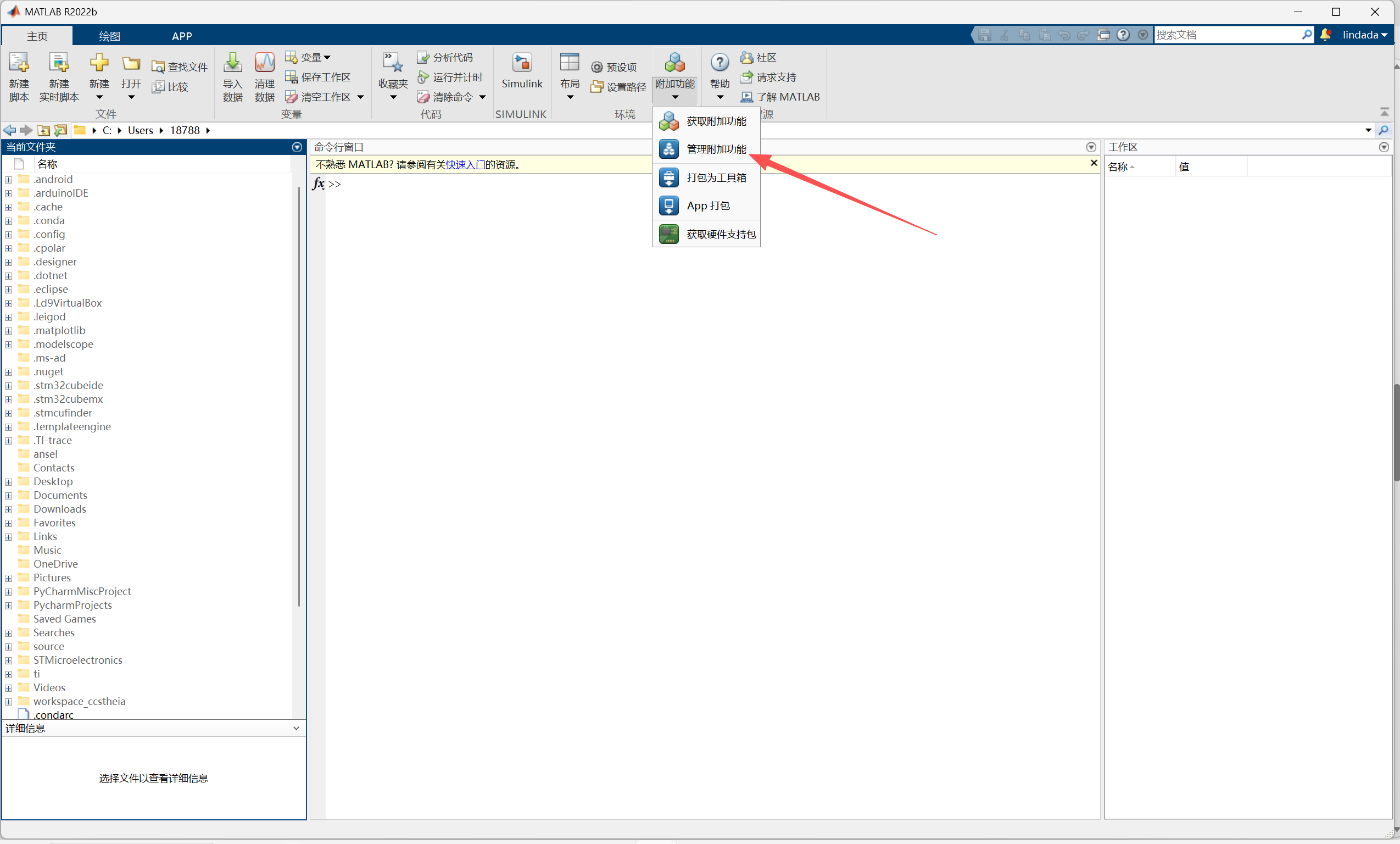Click the notification bell icon
1400x844 pixels.
1325,35
